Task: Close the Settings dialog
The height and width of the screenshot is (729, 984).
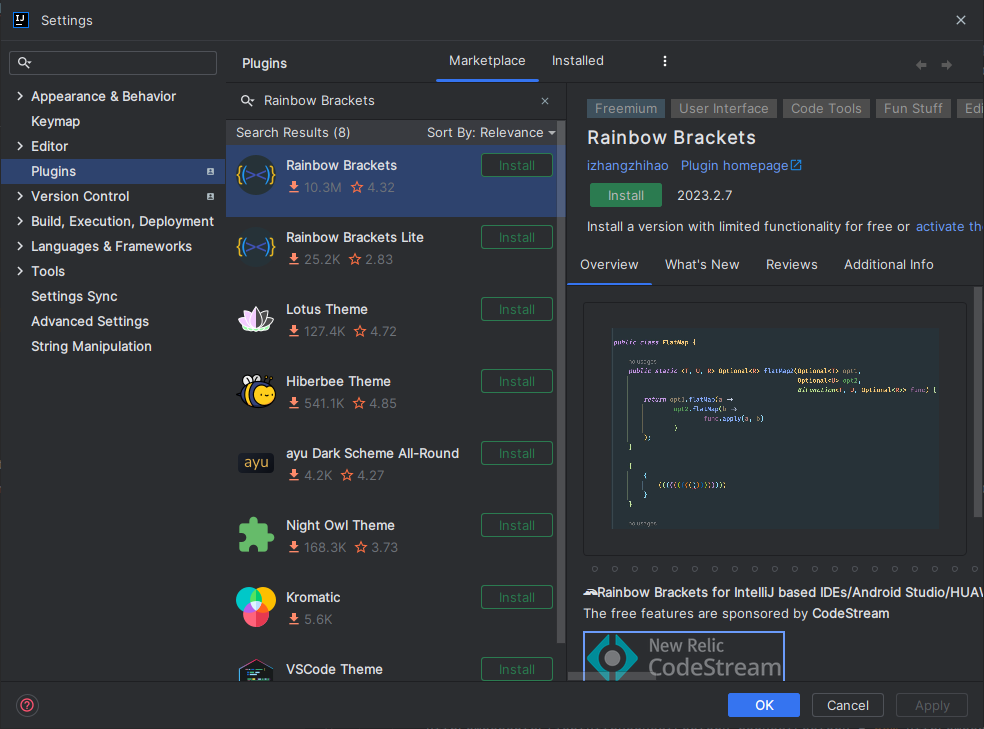Action: 960,20
